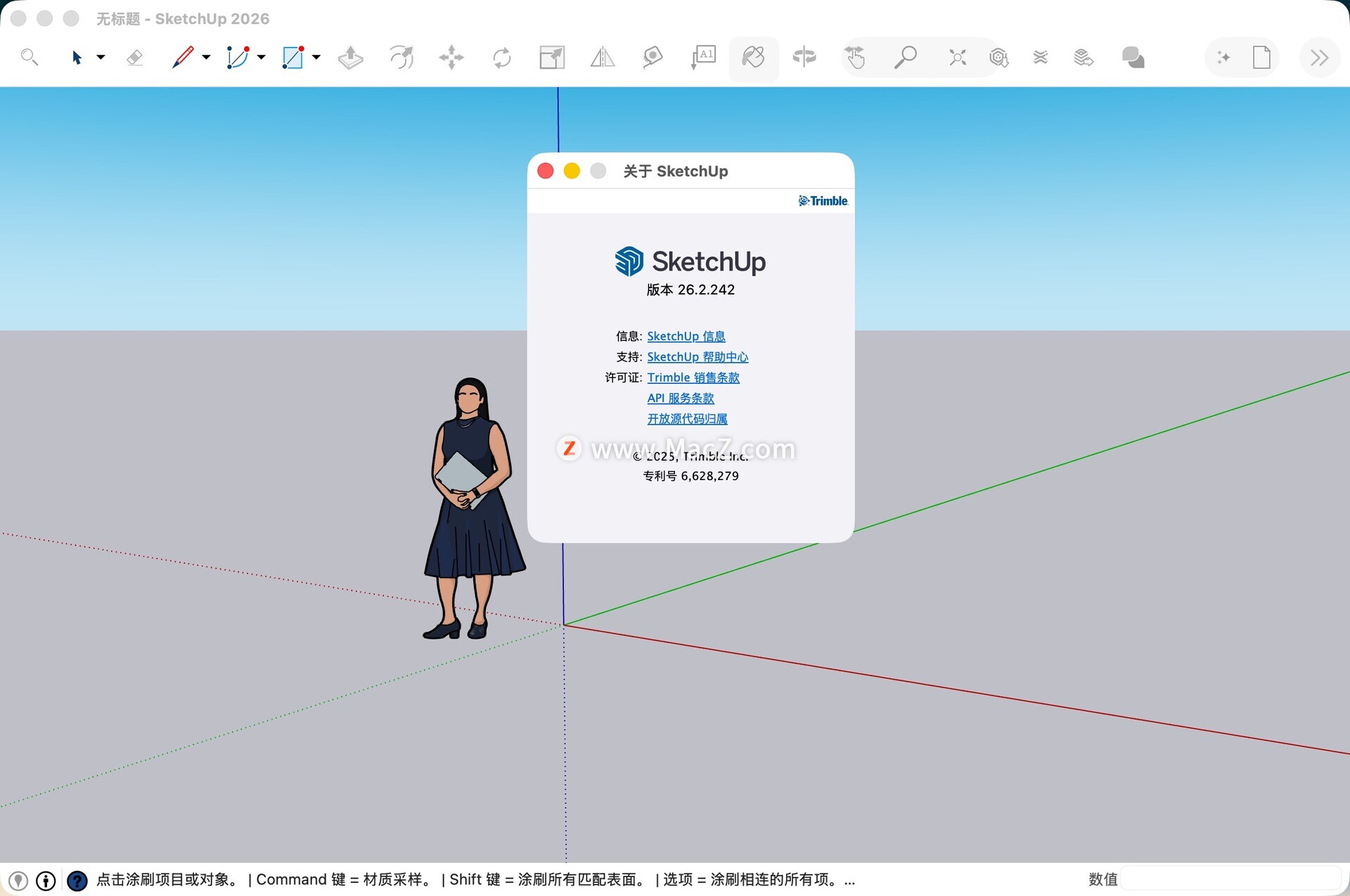
Task: Click the sparkle AI icon
Action: [x=1223, y=57]
